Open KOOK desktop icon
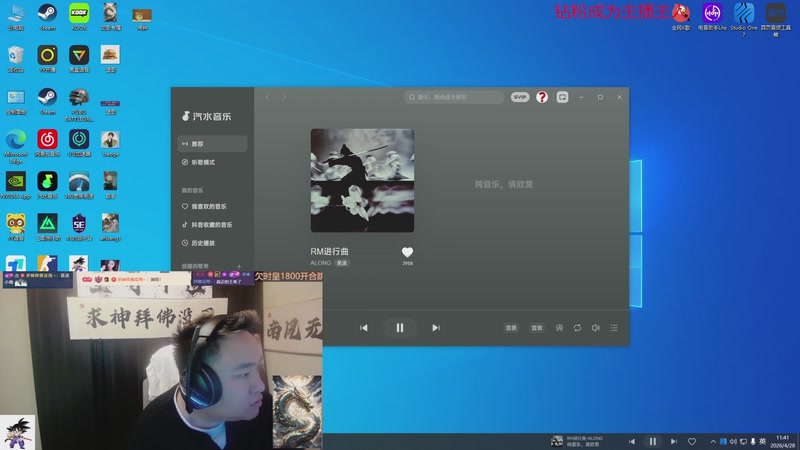The width and height of the screenshot is (800, 450). tap(79, 17)
